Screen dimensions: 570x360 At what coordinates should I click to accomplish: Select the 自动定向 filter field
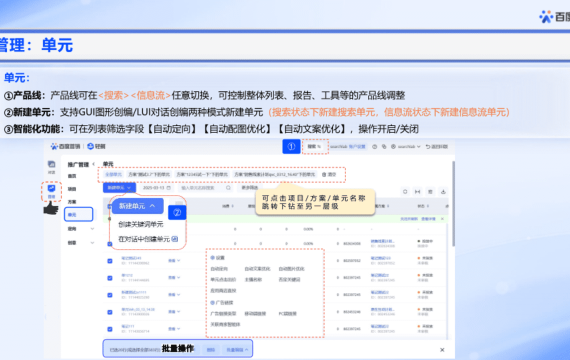[x=219, y=269]
